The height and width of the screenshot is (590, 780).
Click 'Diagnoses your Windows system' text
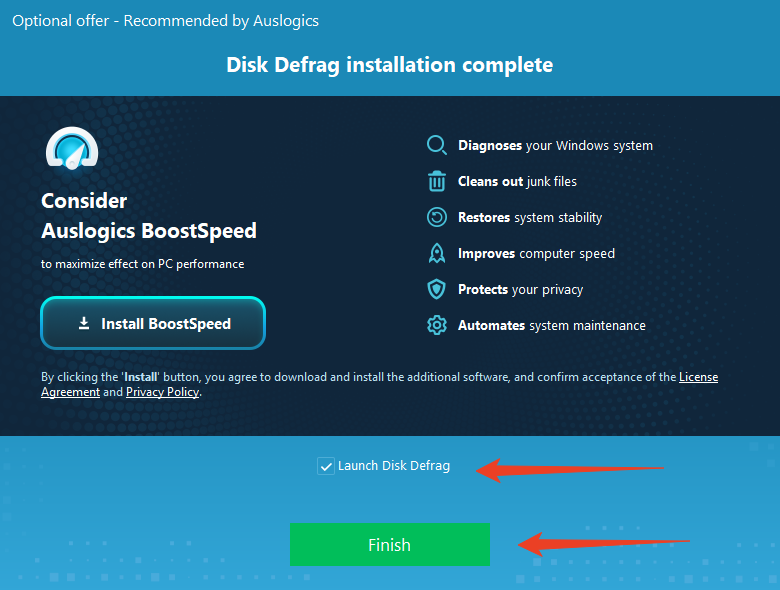click(x=555, y=145)
